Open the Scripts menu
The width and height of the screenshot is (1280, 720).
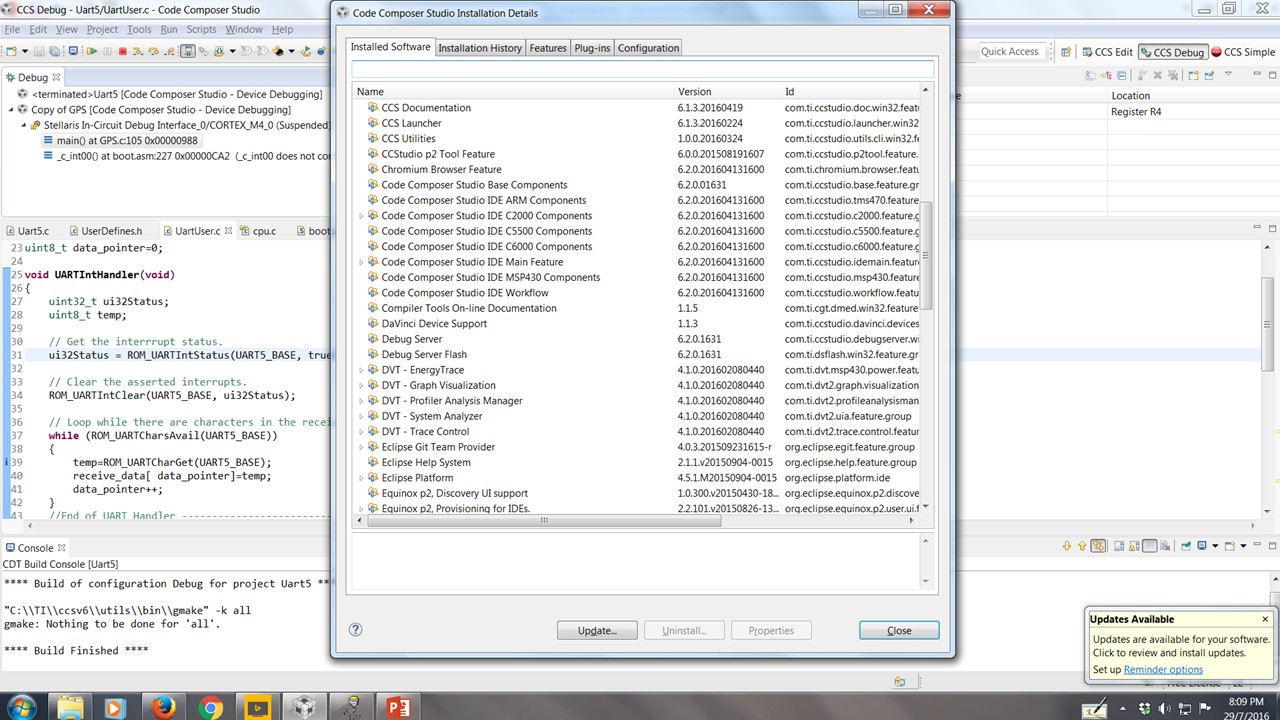(201, 29)
